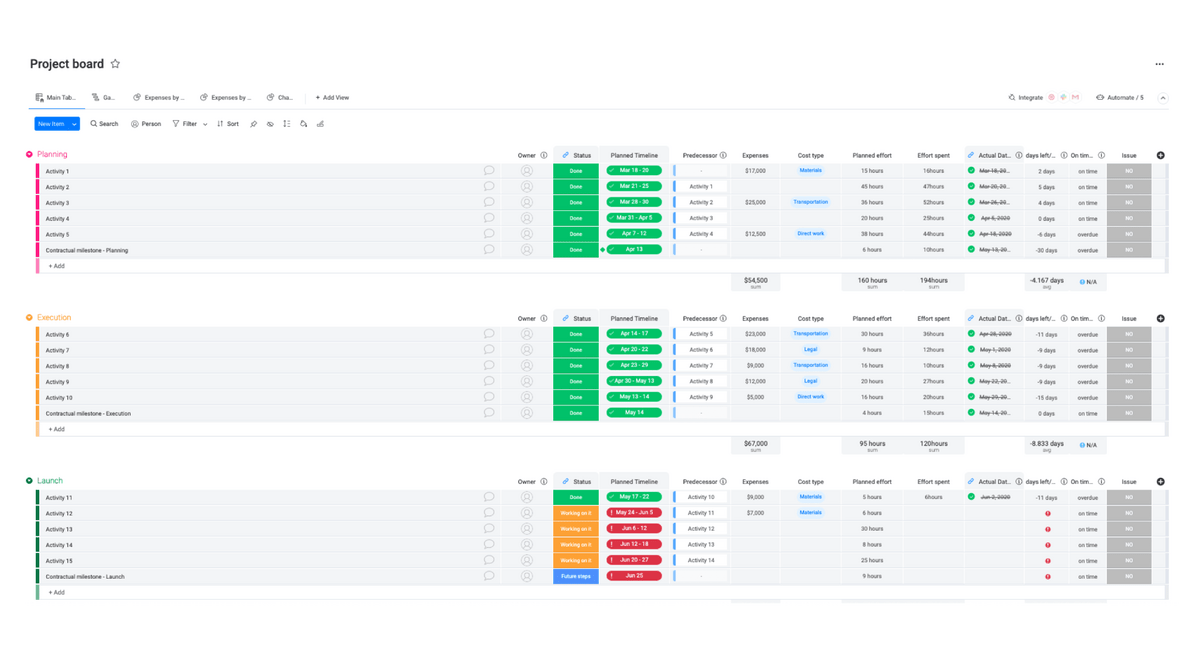This screenshot has width=1200, height=656.
Task: Expand the Filter dropdown chevron
Action: point(205,124)
